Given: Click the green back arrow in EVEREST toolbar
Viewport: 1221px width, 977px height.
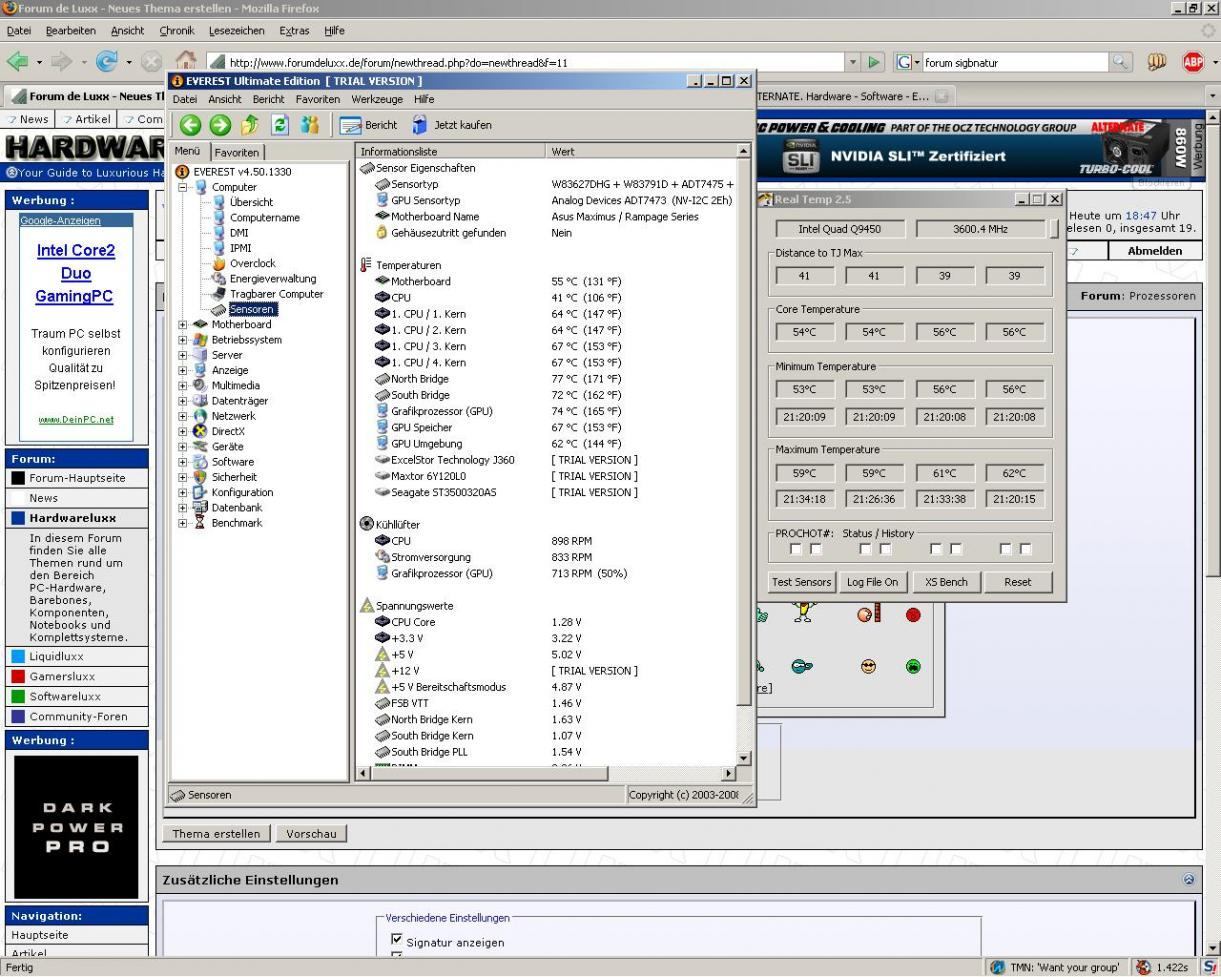Looking at the screenshot, I should tap(190, 125).
